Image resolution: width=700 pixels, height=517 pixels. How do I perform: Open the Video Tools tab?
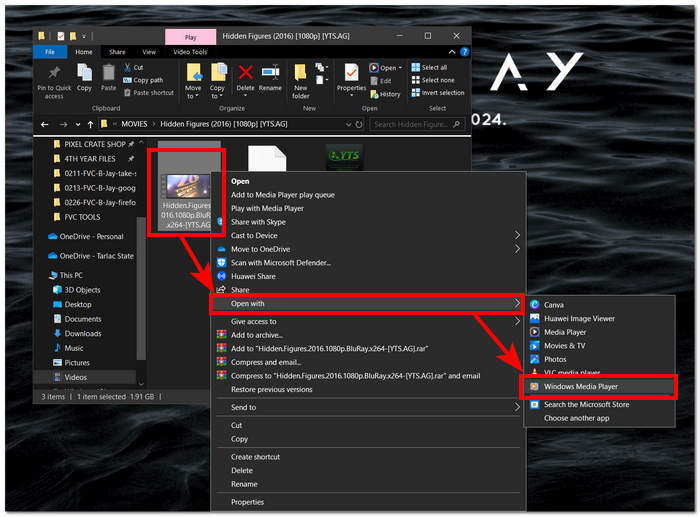tap(190, 52)
